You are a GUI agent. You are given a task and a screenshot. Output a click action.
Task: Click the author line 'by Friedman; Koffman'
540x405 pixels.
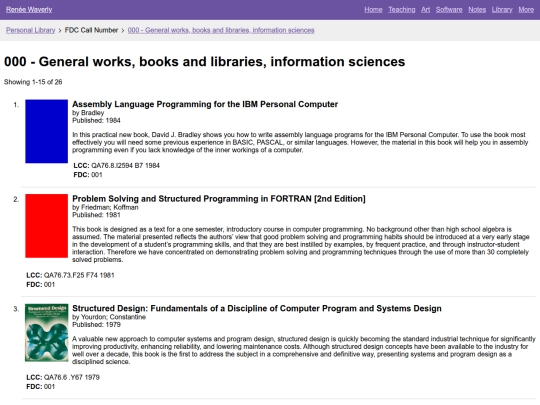pos(105,207)
